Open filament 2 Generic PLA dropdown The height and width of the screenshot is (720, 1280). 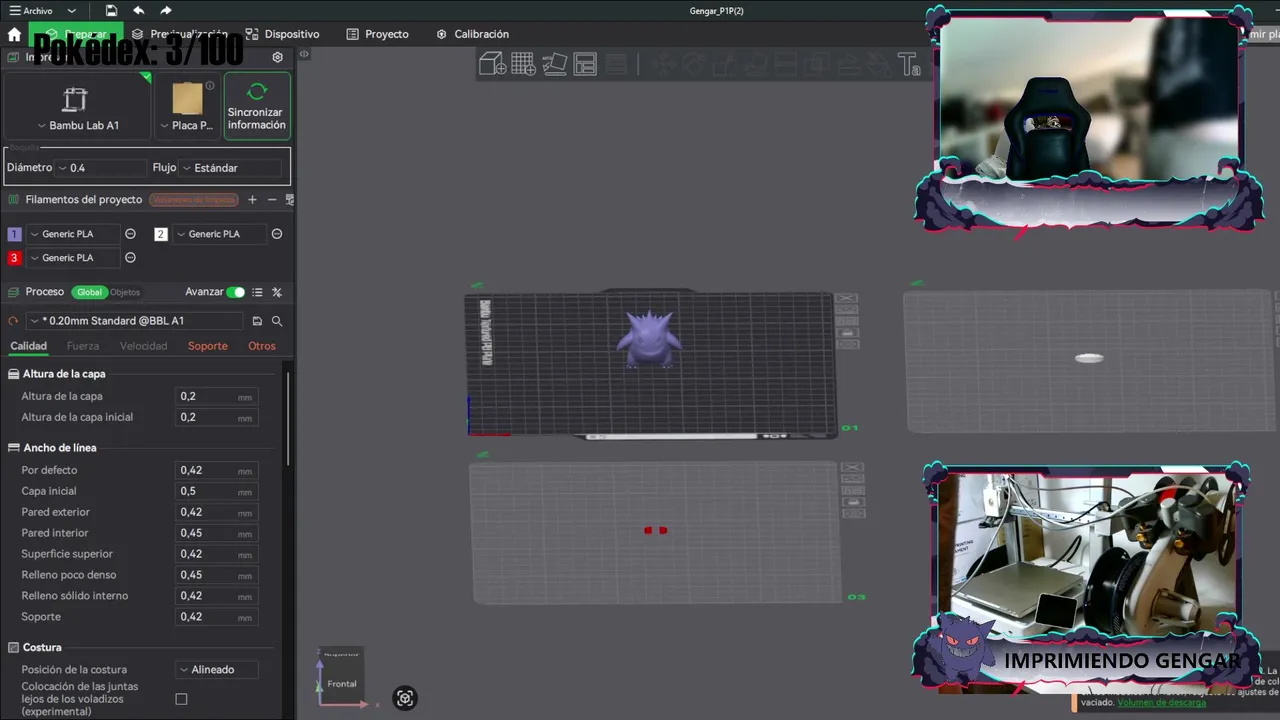coord(219,234)
